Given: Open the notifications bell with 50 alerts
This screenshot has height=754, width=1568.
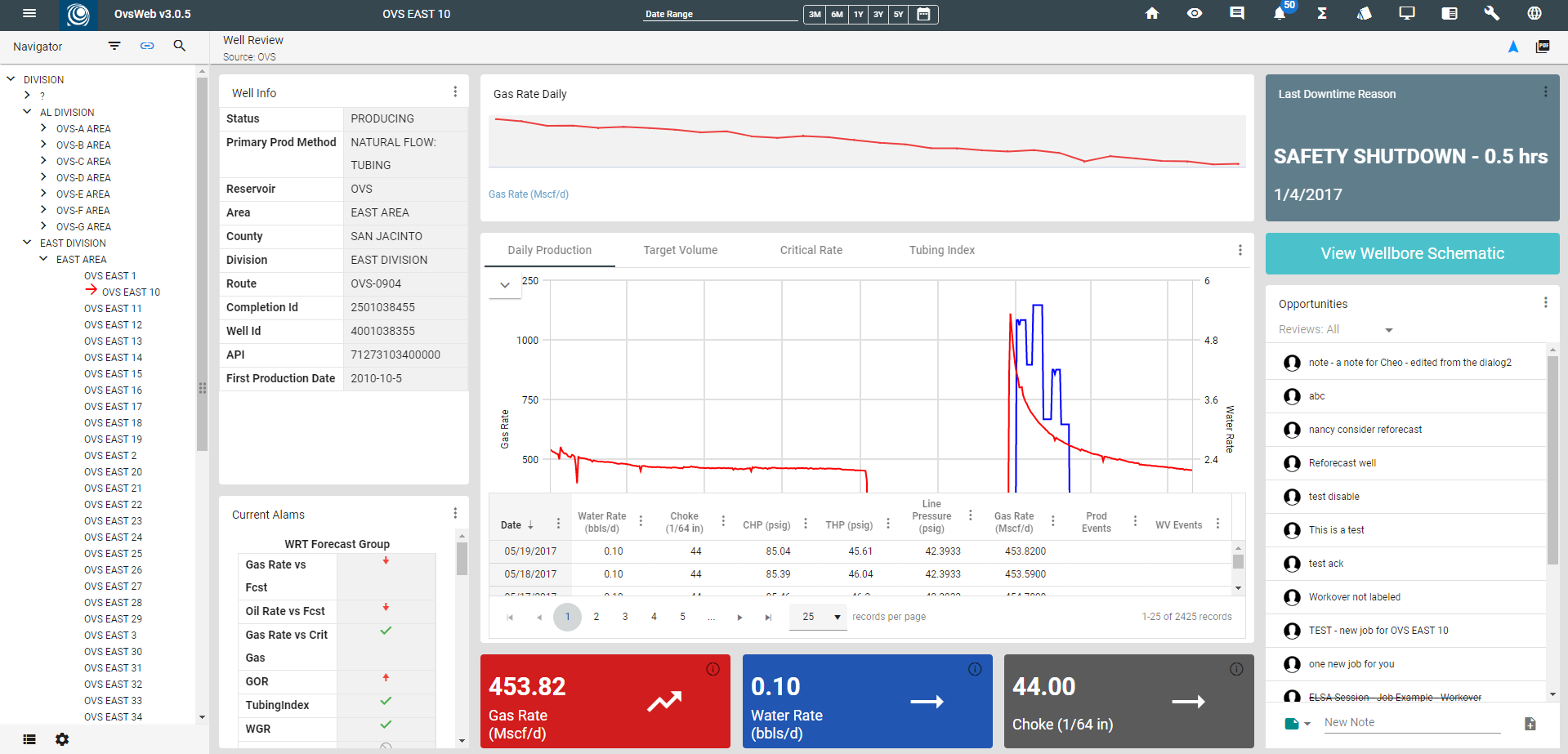Looking at the screenshot, I should click(x=1280, y=14).
